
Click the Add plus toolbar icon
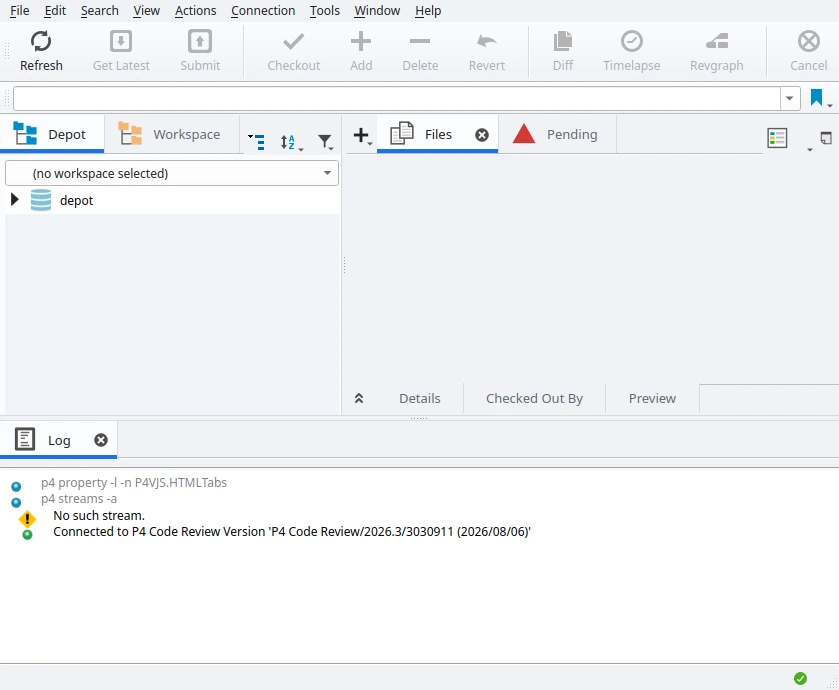(x=361, y=41)
